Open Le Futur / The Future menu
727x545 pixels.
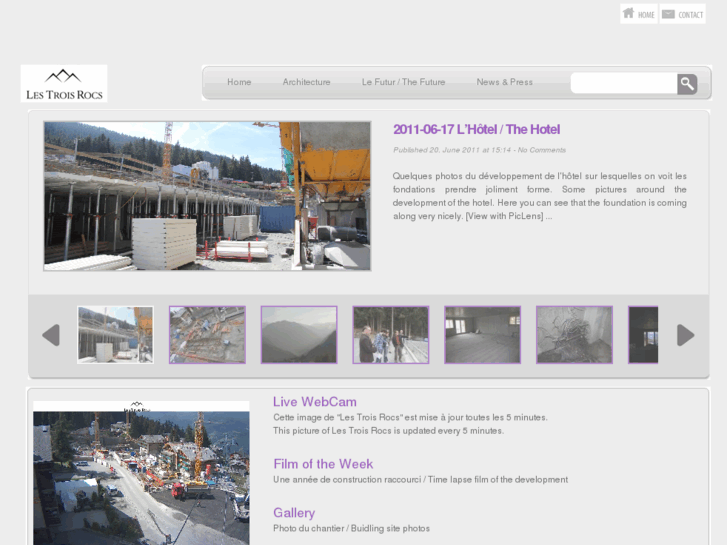(403, 82)
